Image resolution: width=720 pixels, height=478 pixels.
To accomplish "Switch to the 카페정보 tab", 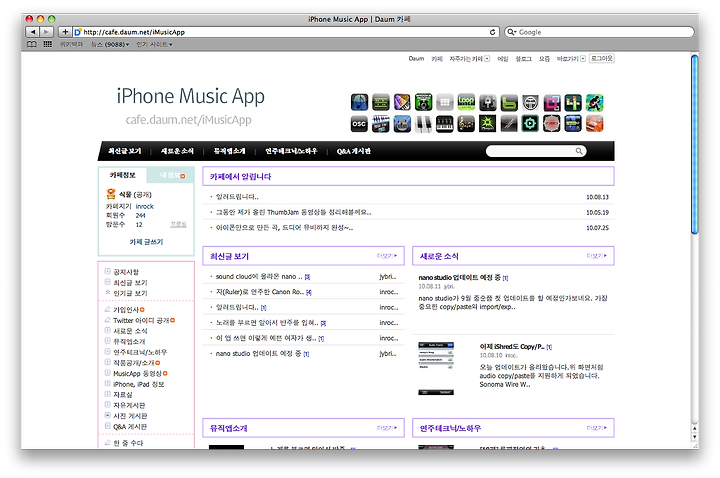I will tap(123, 175).
